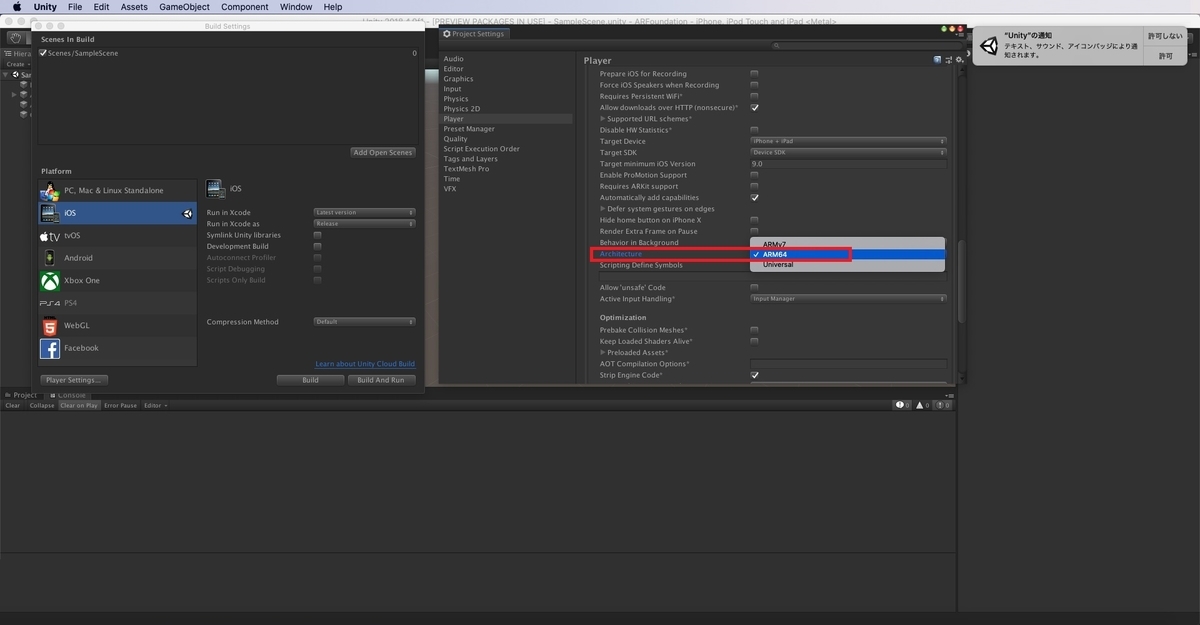Open the Window menu in menu bar
The height and width of the screenshot is (625, 1200).
point(296,7)
